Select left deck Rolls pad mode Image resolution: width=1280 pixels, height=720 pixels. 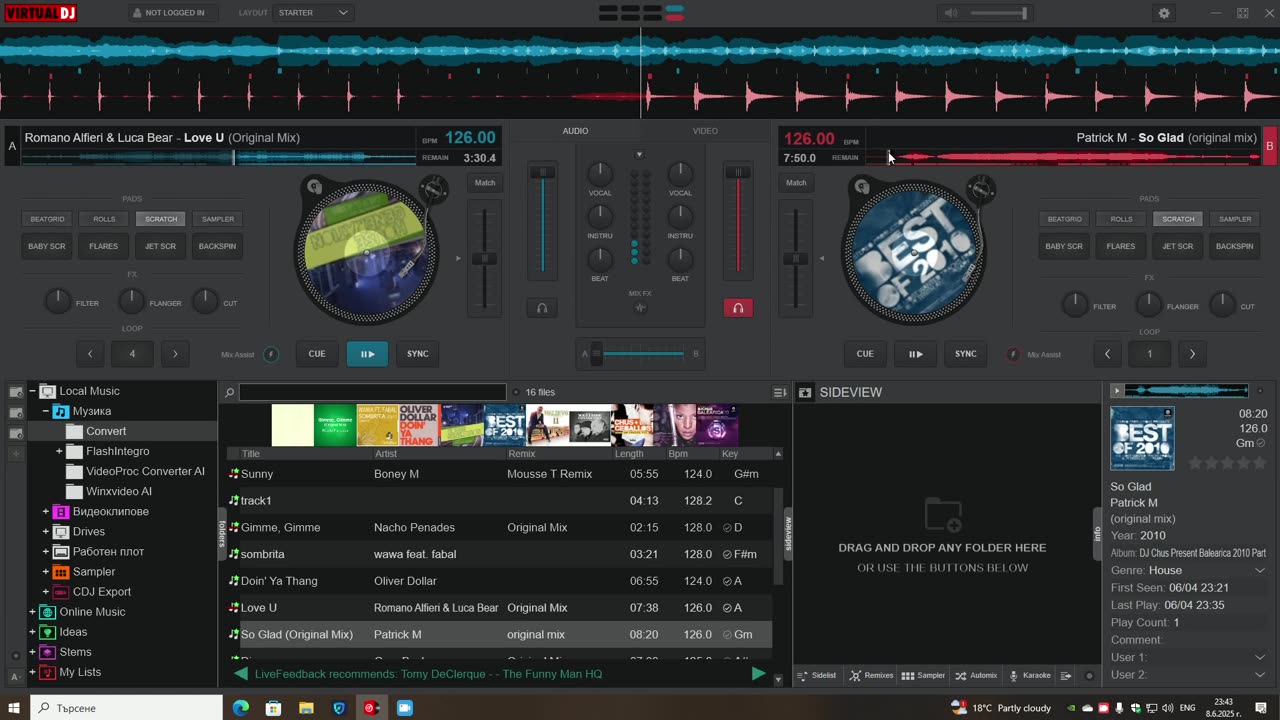(x=104, y=219)
